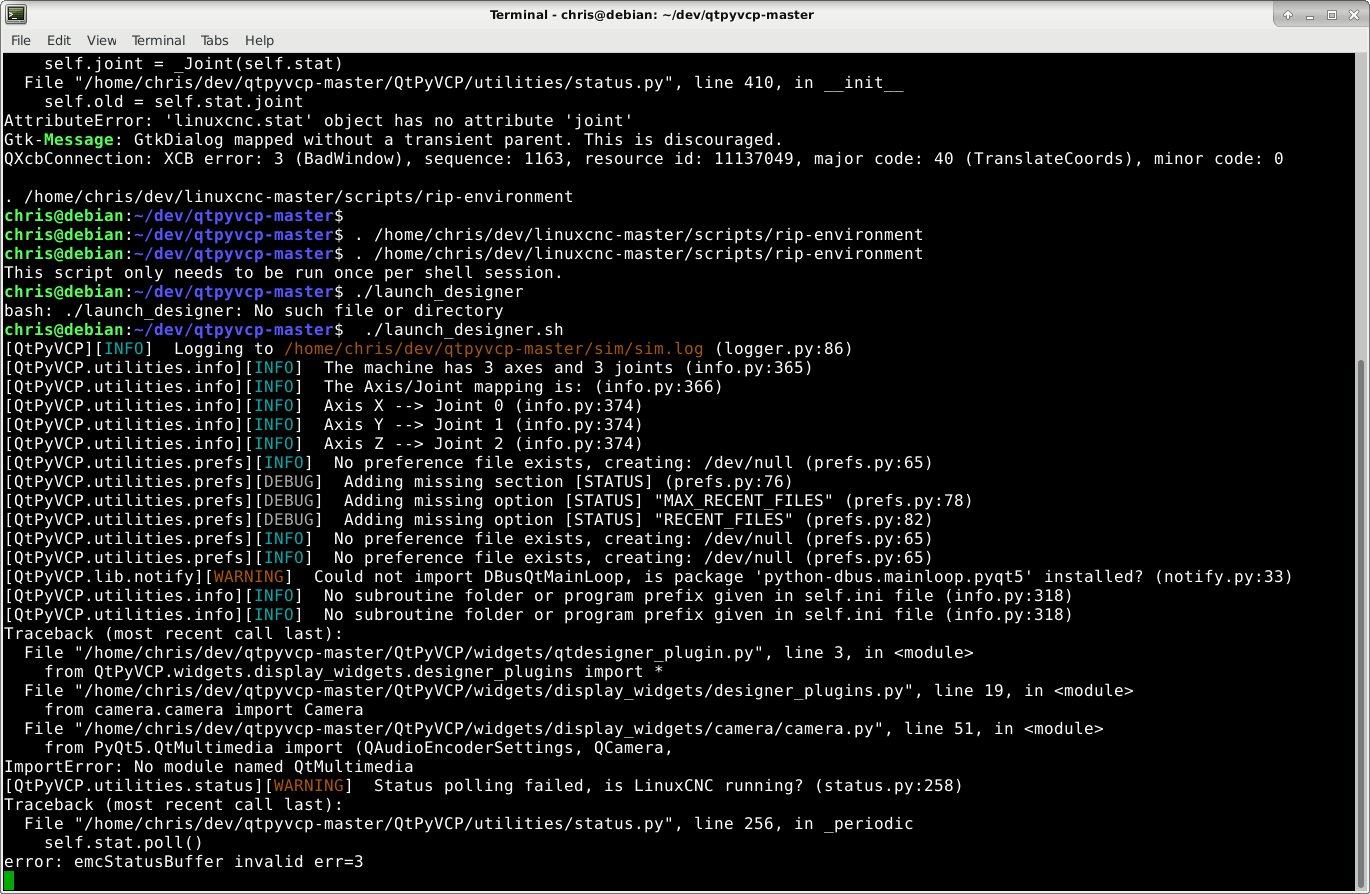Screen dimensions: 1370x894
Task: Open the File menu
Action: 20,40
